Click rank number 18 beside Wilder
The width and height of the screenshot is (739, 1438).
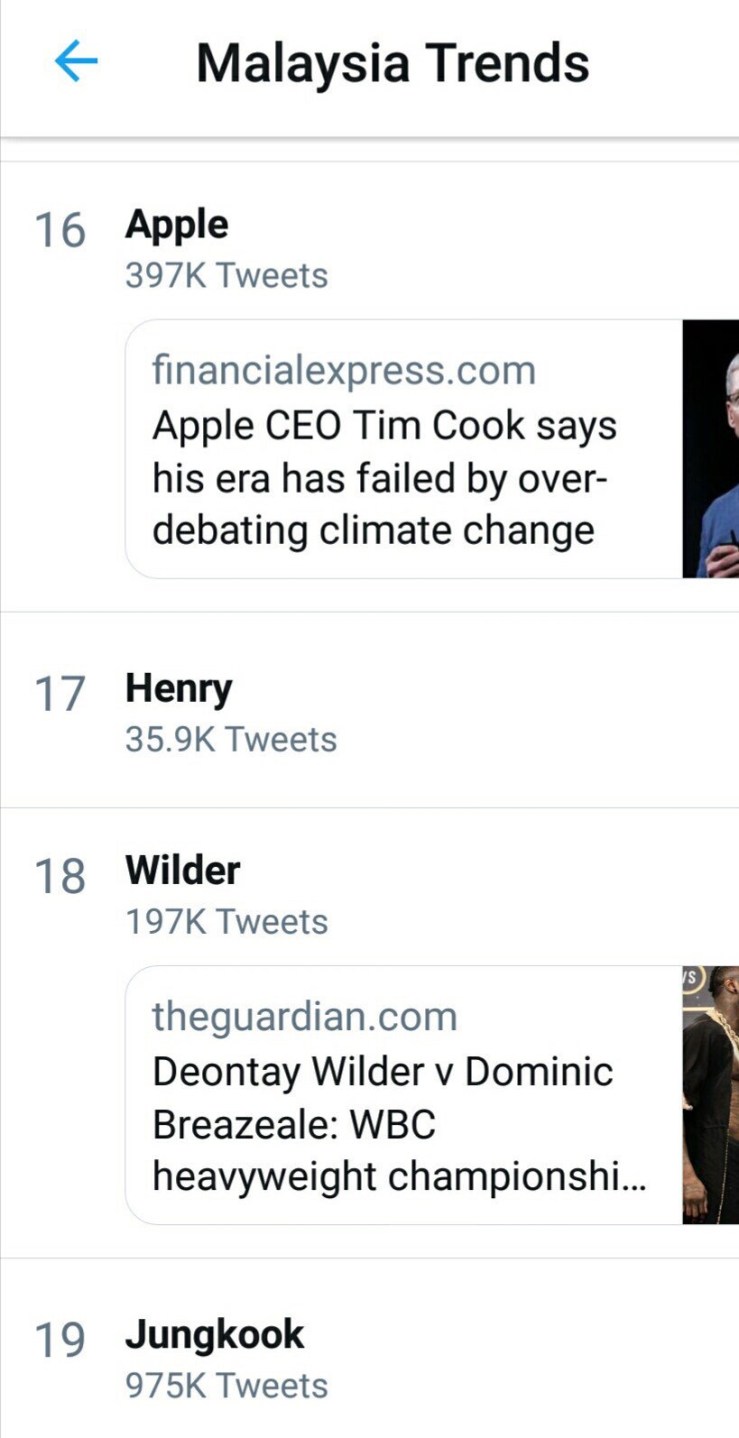coord(60,876)
